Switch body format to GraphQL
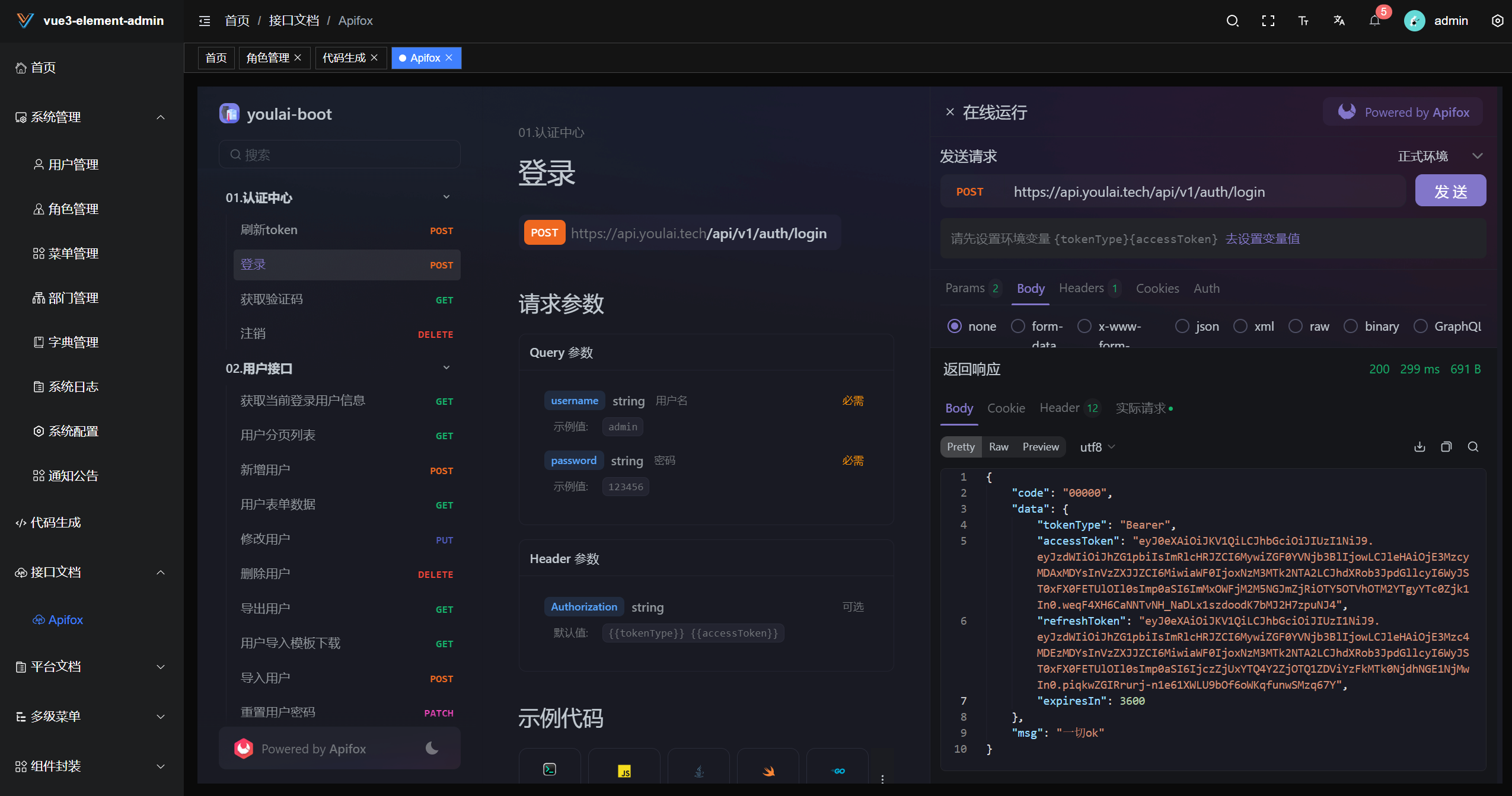1512x796 pixels. (1421, 326)
